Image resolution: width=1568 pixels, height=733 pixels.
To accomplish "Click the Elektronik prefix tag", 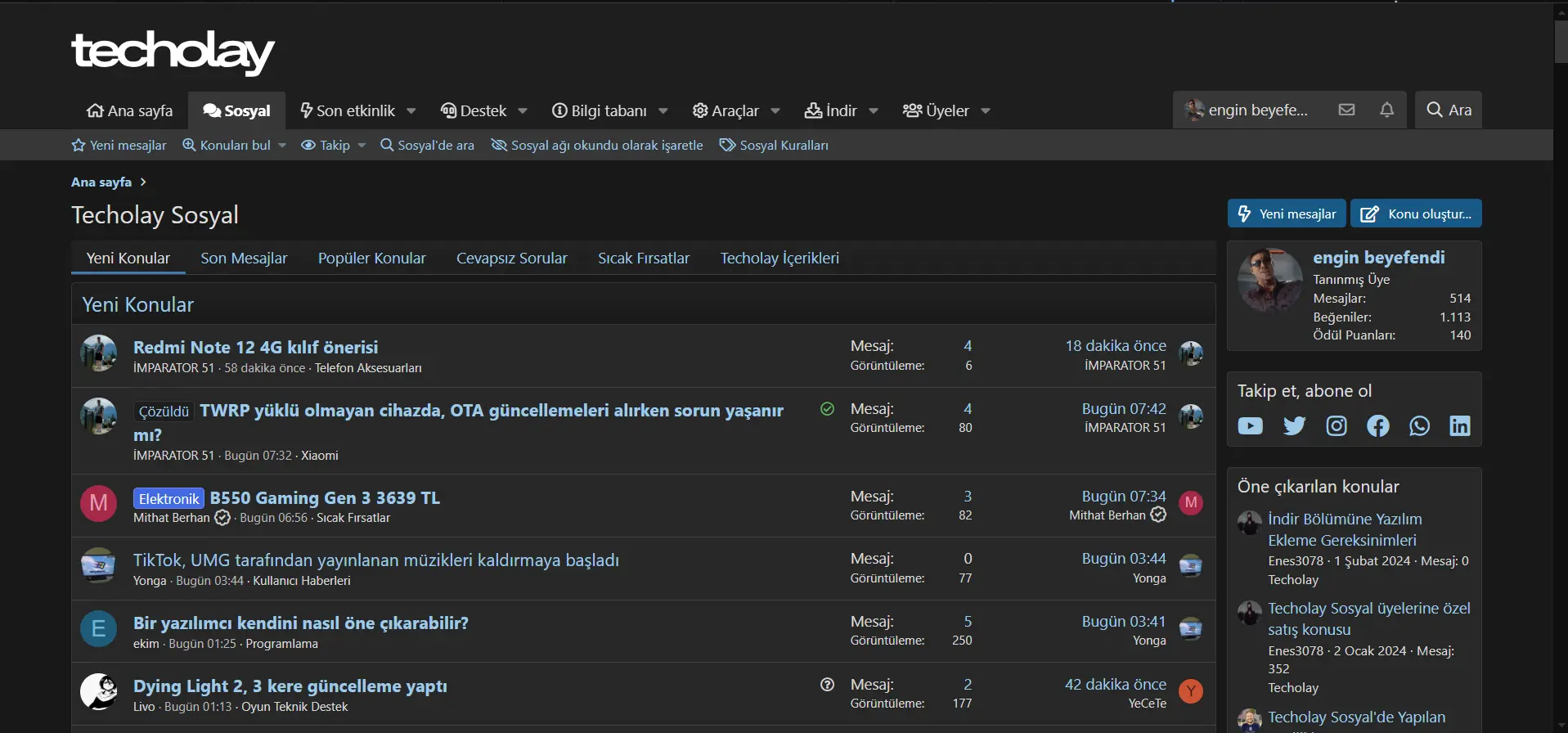I will click(x=168, y=498).
